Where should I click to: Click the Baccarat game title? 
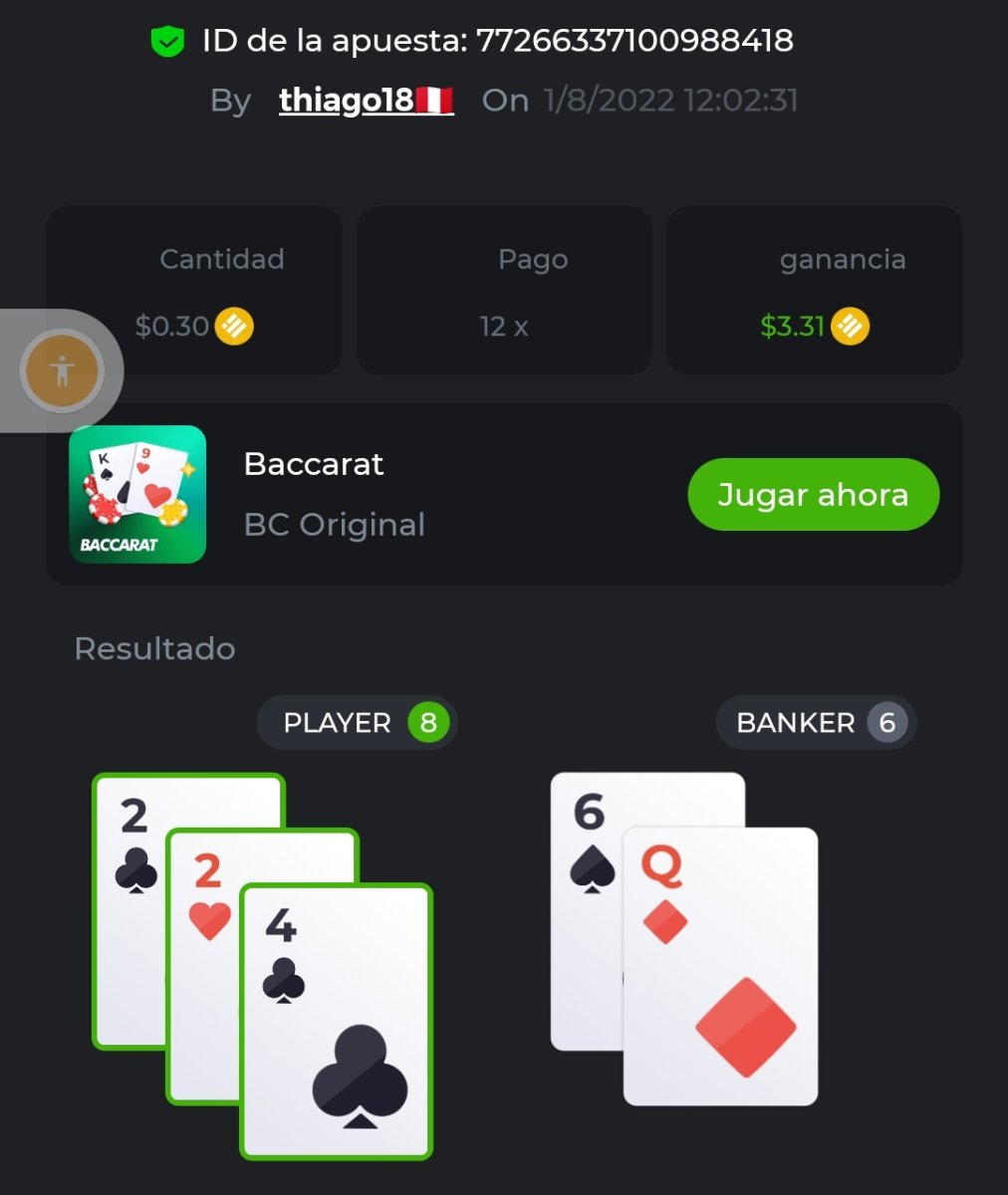(x=314, y=464)
